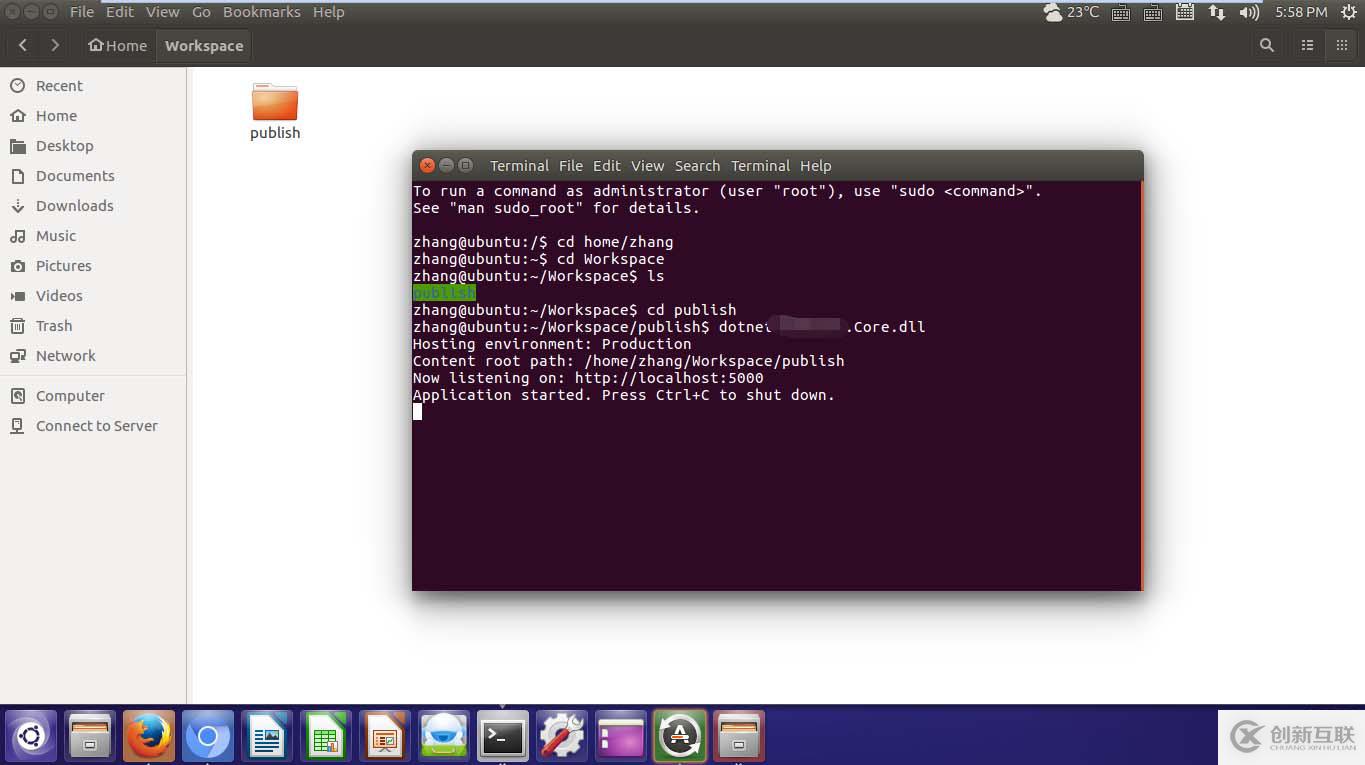Open the Terminal window Search menu

pyautogui.click(x=697, y=166)
